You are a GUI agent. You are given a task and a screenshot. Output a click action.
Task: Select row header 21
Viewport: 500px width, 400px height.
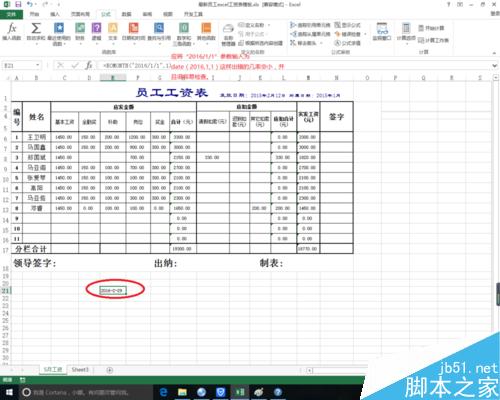(x=6, y=291)
